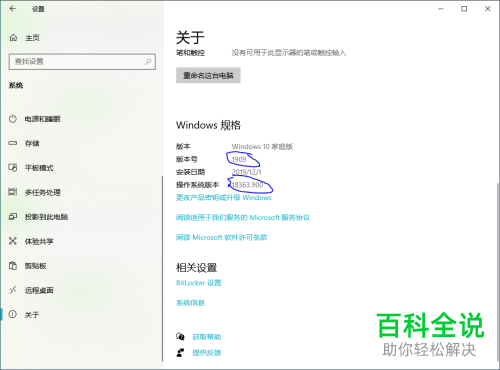This screenshot has height=370, width=500.
Task: Select the 平板模式 tablet mode icon
Action: [x=13, y=168]
